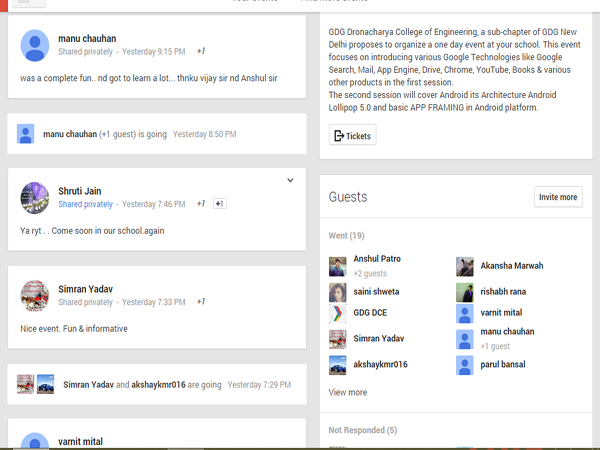Click 'Ya ryt . . Come soon' comment

coord(92,231)
